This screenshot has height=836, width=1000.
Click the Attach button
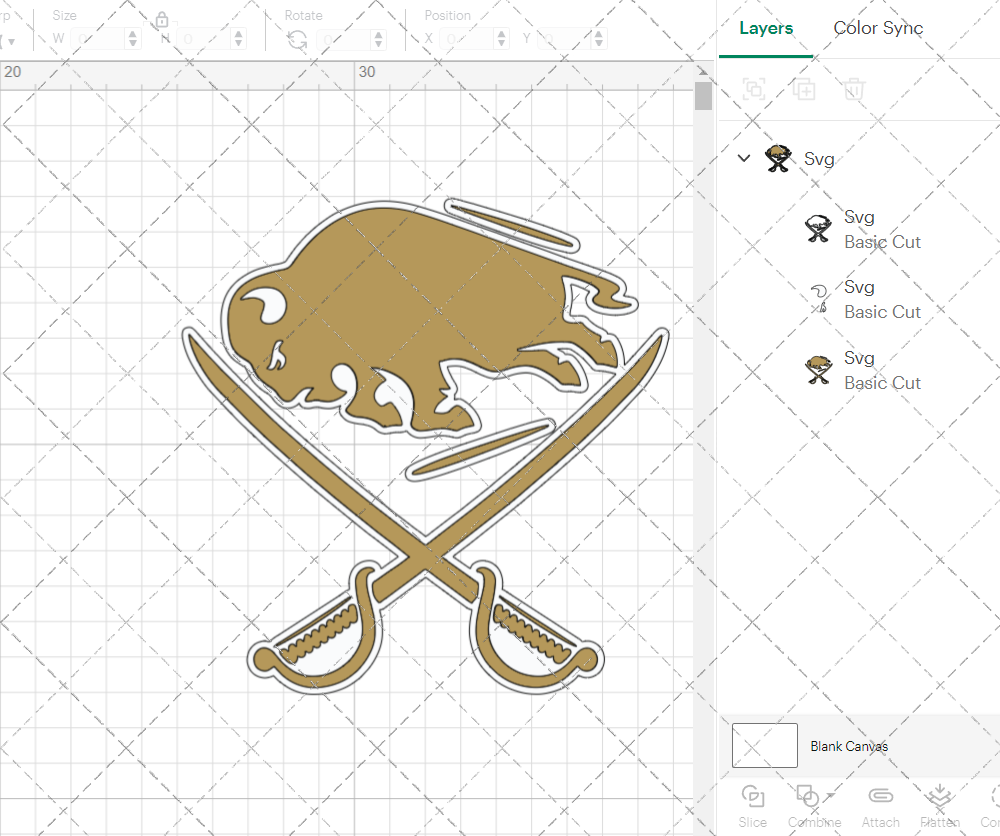pyautogui.click(x=881, y=807)
